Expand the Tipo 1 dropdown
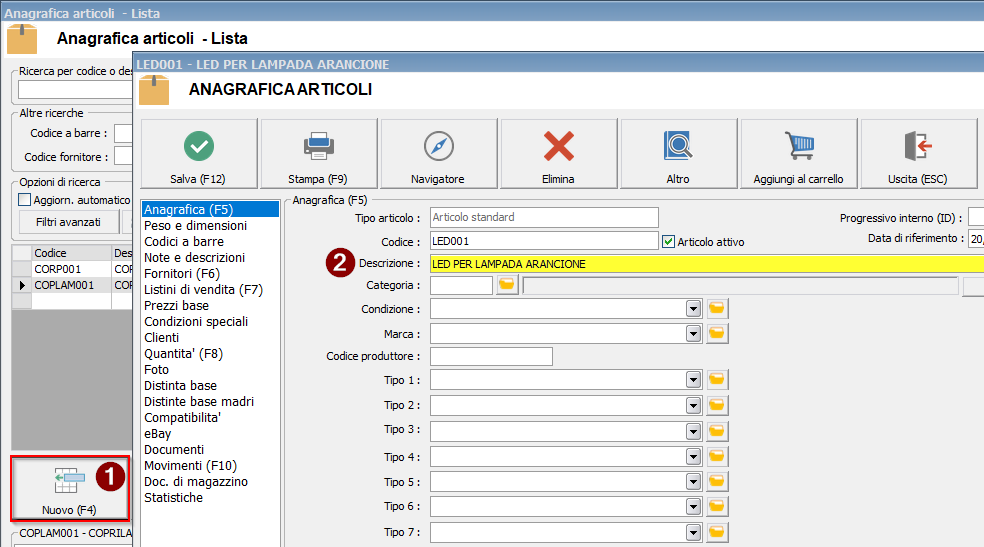The image size is (984, 547). click(693, 380)
